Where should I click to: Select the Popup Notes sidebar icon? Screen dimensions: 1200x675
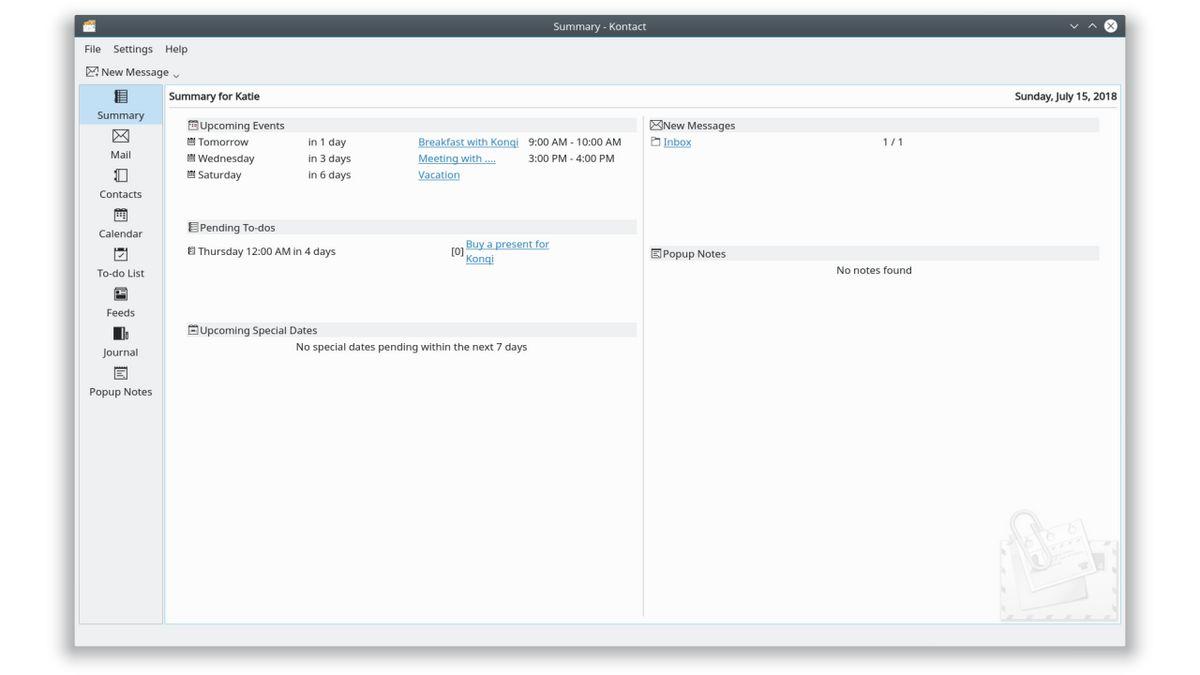[x=120, y=374]
